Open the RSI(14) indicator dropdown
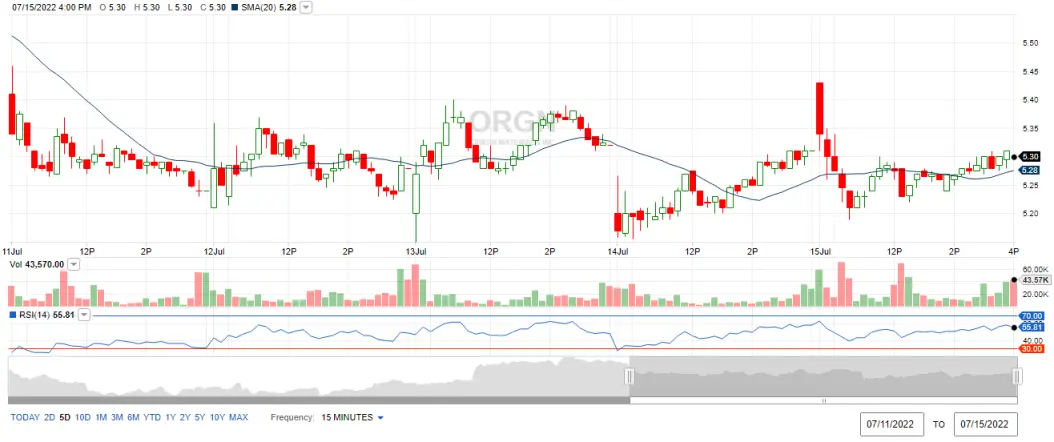The width and height of the screenshot is (1054, 442). (x=85, y=314)
